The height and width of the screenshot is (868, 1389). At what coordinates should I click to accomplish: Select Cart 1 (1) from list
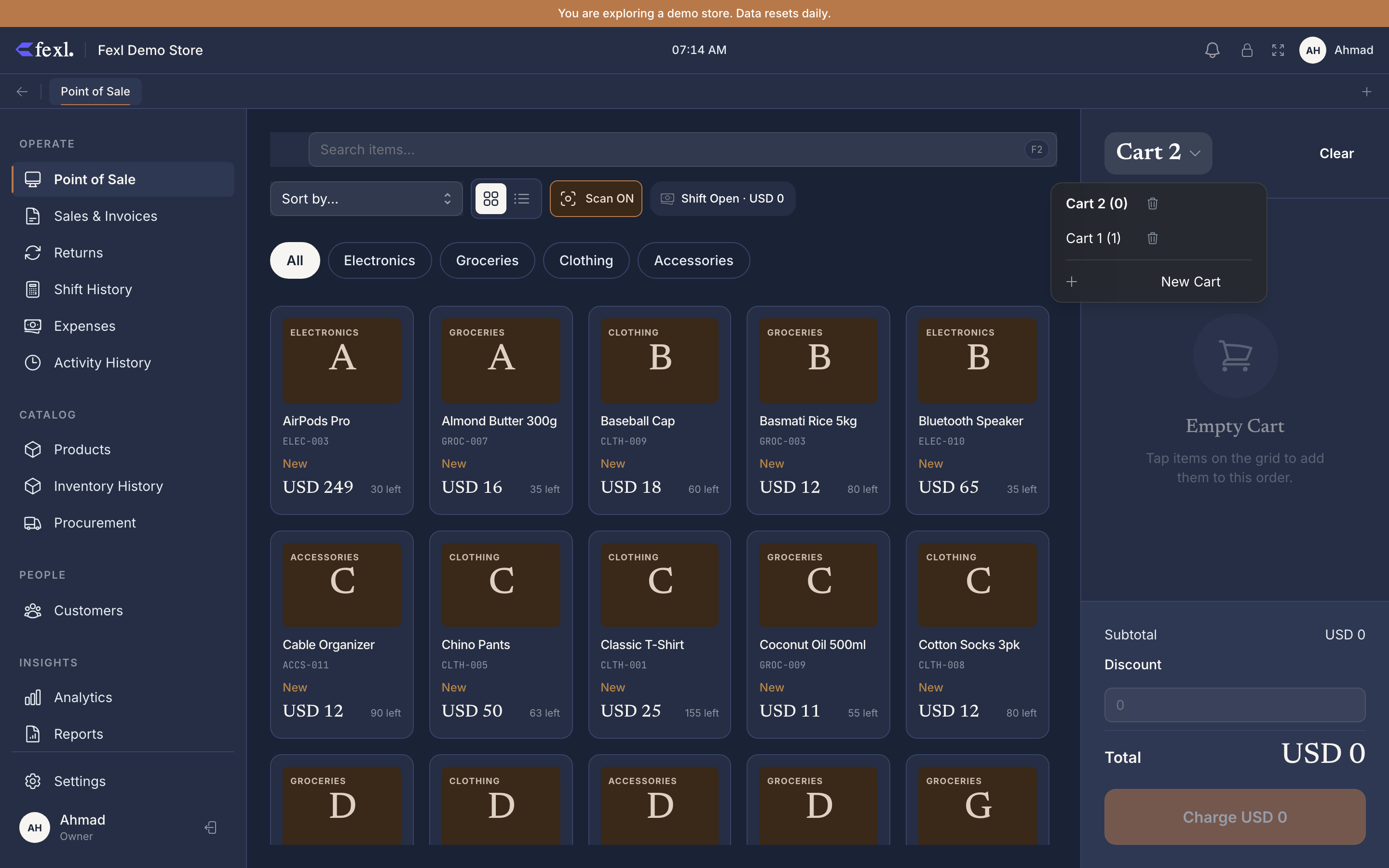pyautogui.click(x=1093, y=238)
